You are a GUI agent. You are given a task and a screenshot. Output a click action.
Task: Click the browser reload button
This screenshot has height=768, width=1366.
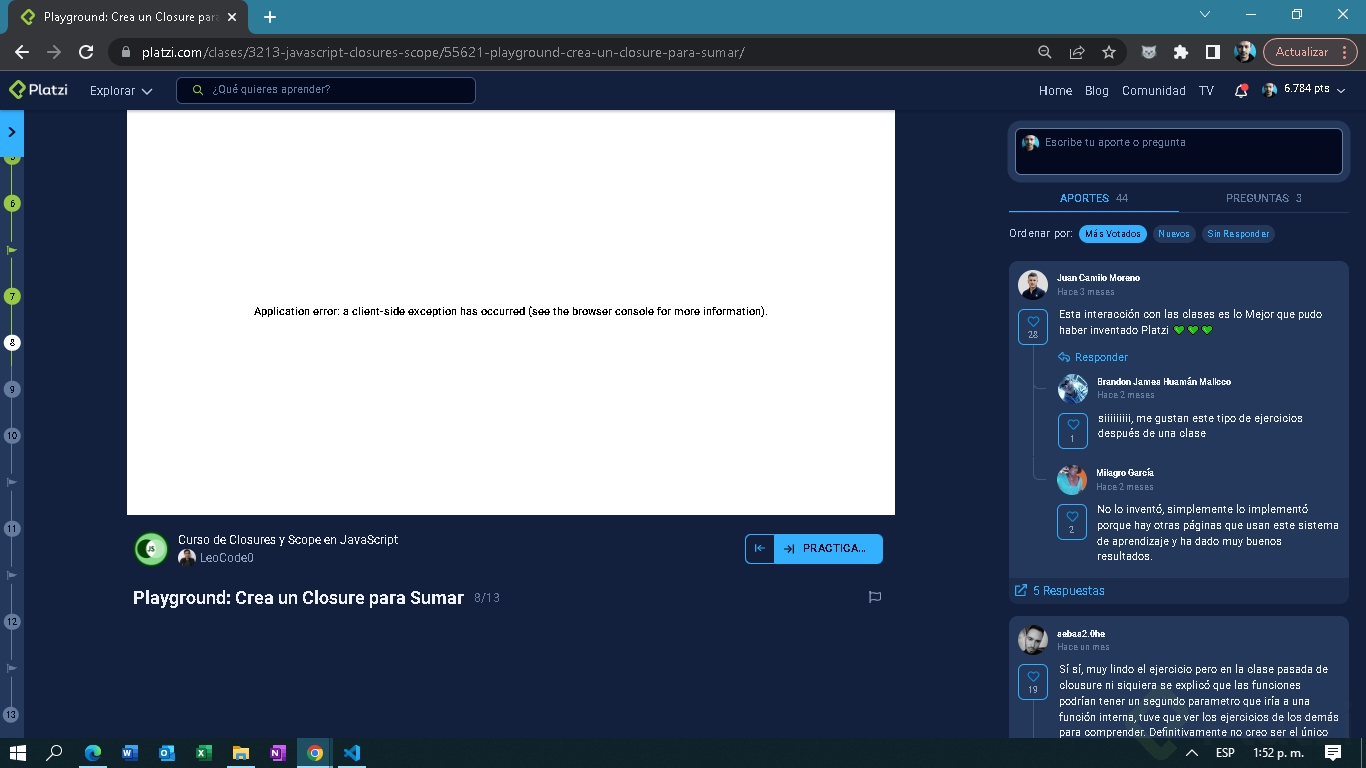click(x=86, y=52)
